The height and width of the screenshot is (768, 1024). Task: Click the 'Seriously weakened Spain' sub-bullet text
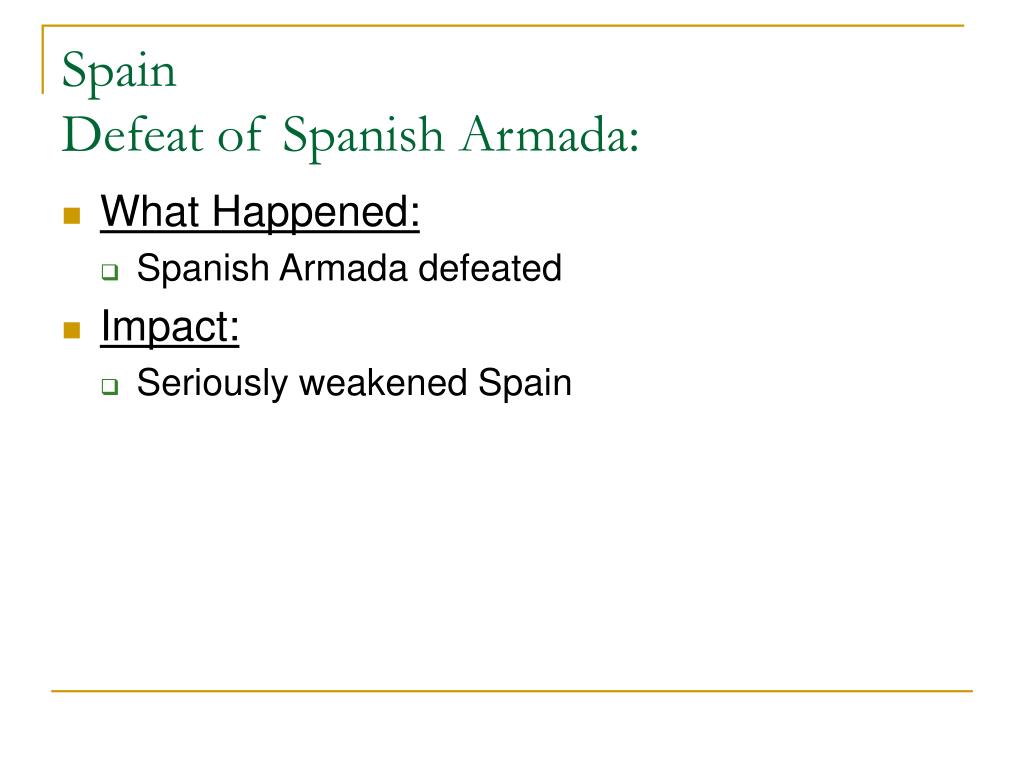(355, 383)
